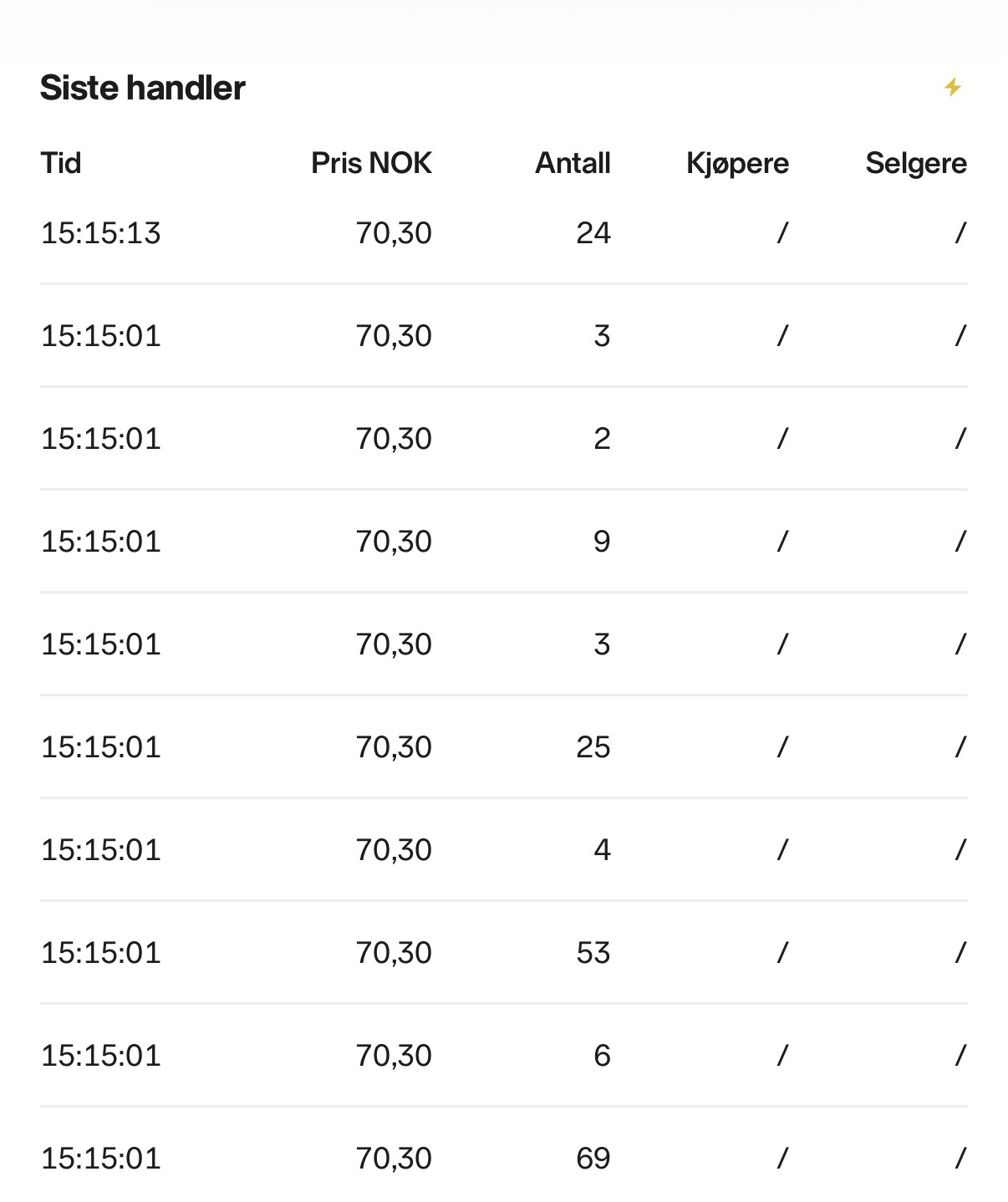Select the trade quantity of 6
Screen dimensions: 1008x1202
tap(602, 1056)
